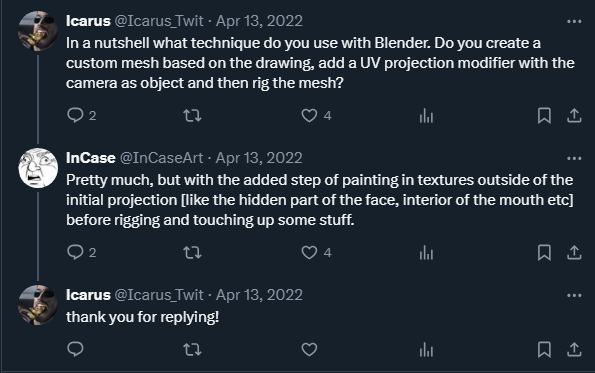Bookmark Icarus's Blender technique tweet
The height and width of the screenshot is (373, 595).
pyautogui.click(x=544, y=115)
